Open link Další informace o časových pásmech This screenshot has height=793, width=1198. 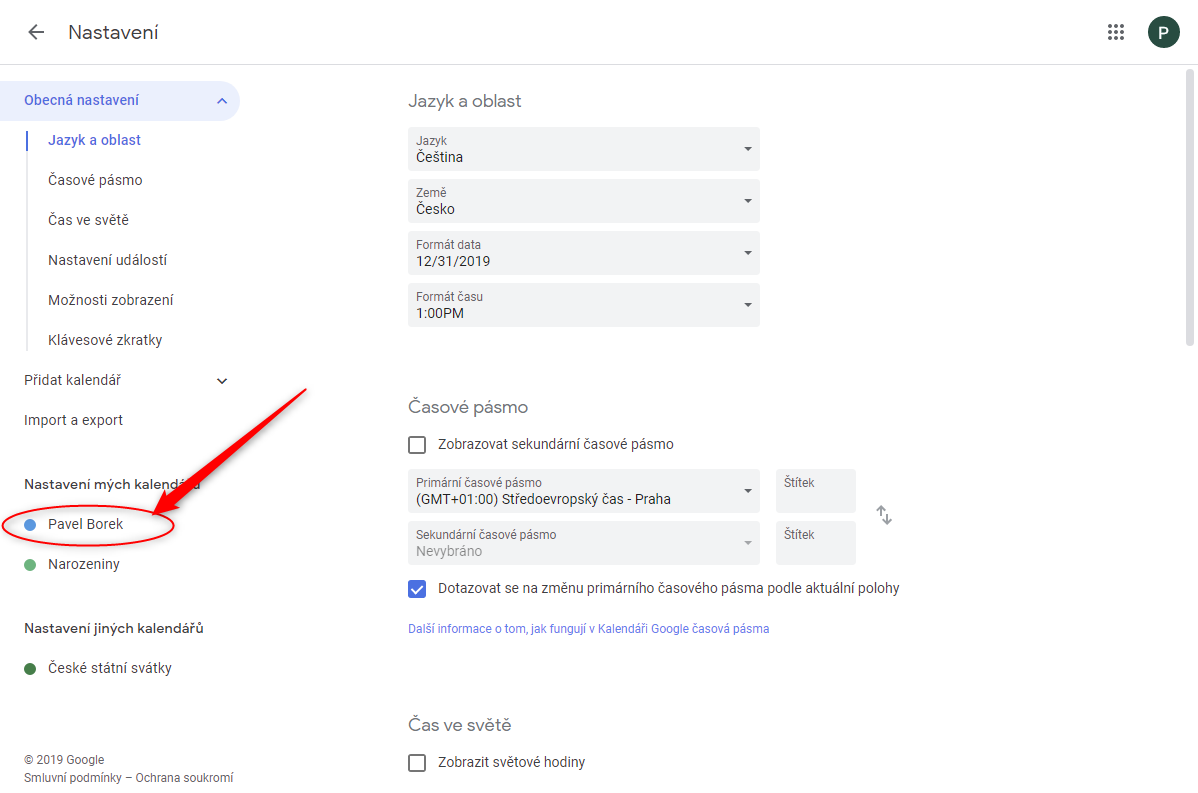(x=588, y=629)
